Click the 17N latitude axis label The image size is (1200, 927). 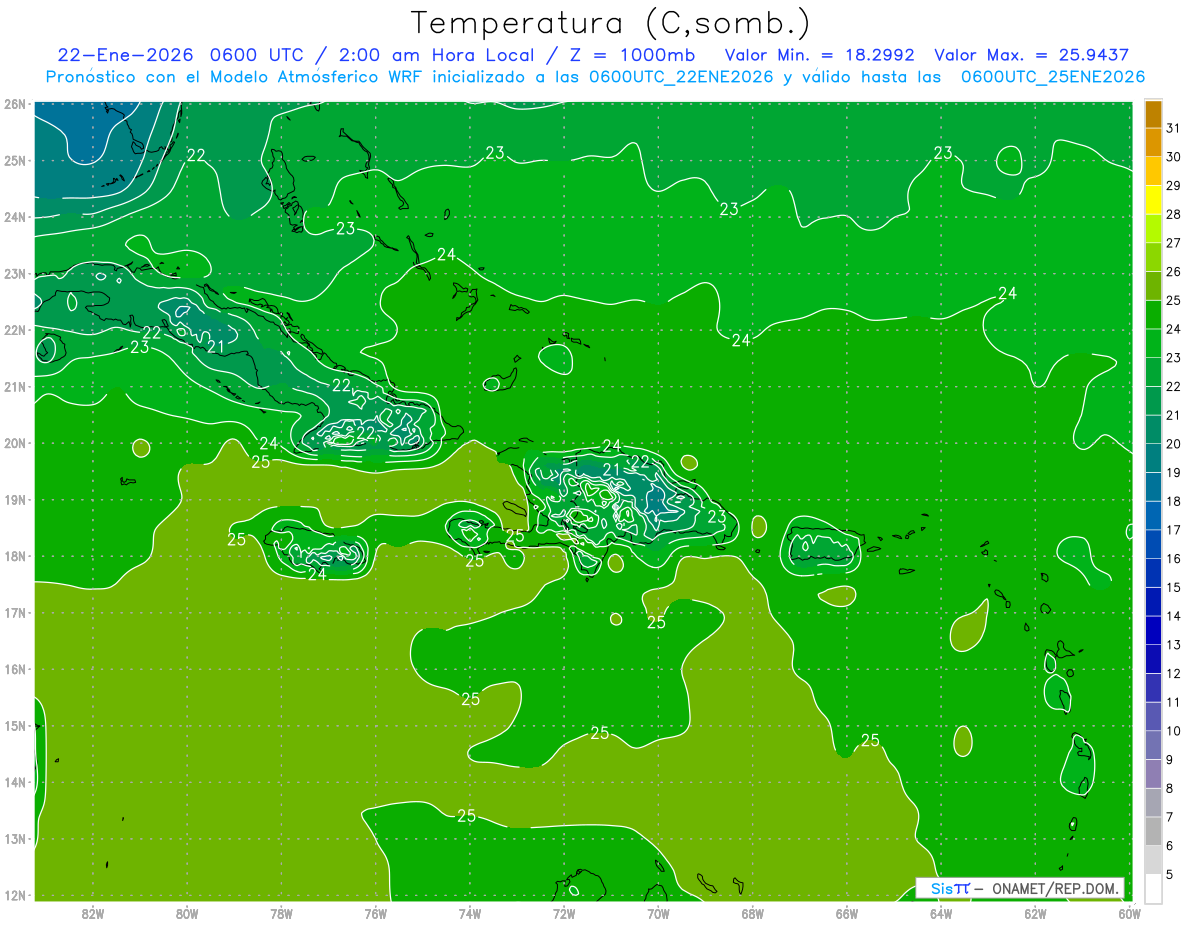pos(15,612)
